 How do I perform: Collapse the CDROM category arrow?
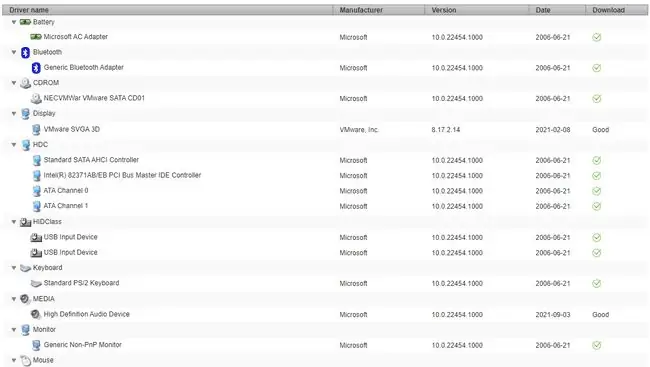(14, 83)
